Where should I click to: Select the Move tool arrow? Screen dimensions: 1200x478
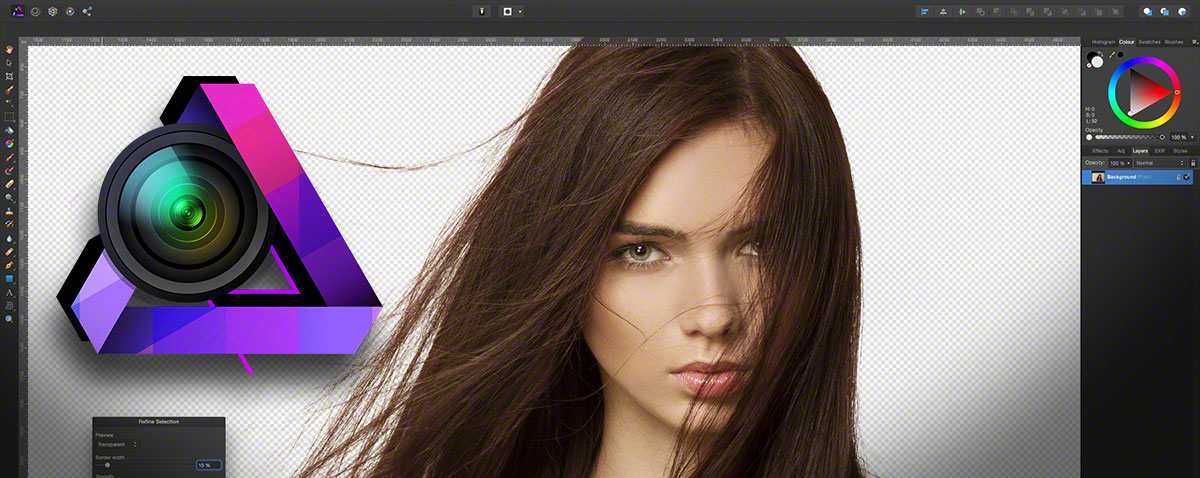(x=10, y=63)
